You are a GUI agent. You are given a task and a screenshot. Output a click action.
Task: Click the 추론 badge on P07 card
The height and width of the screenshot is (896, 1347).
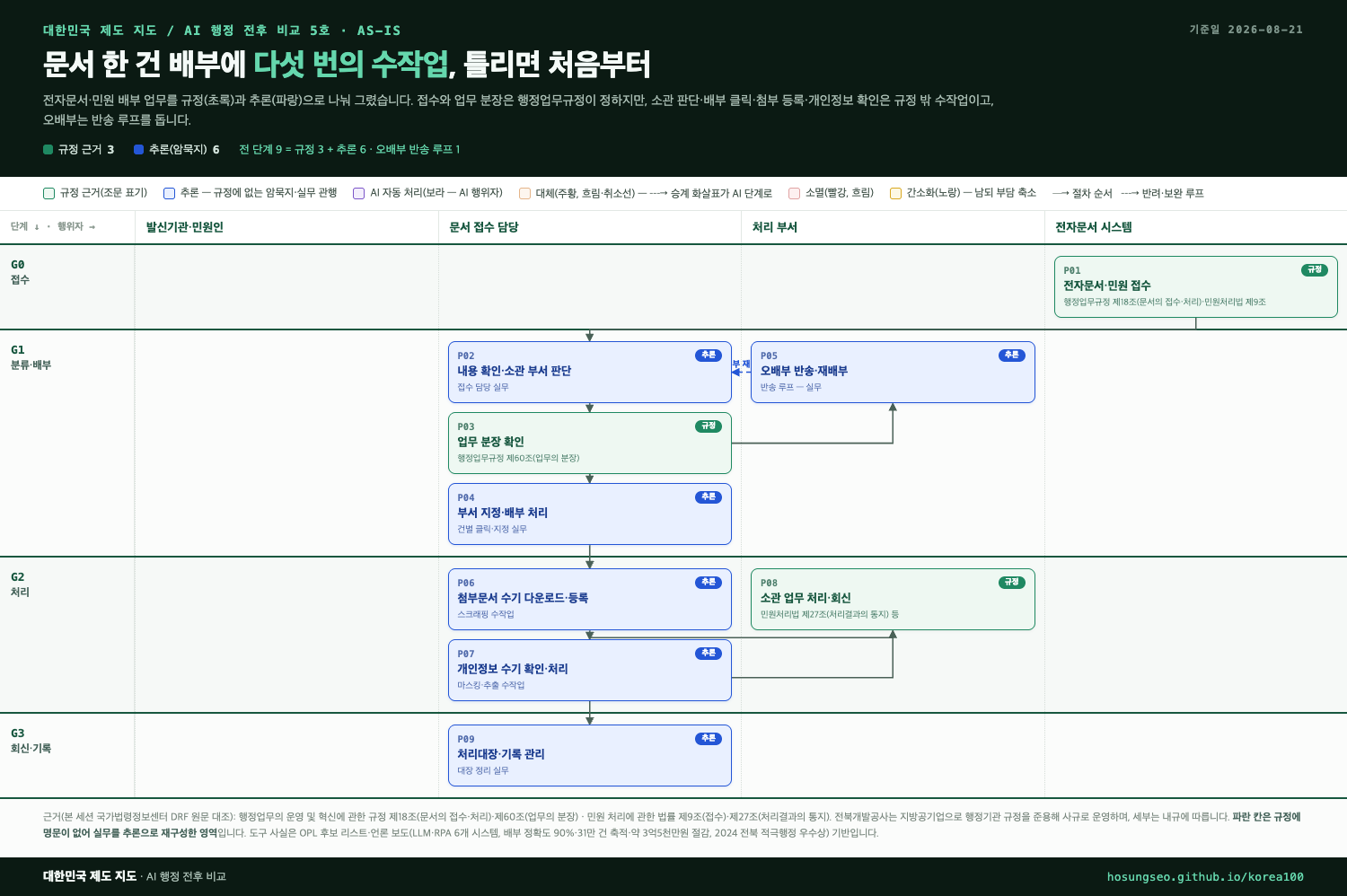pos(709,654)
